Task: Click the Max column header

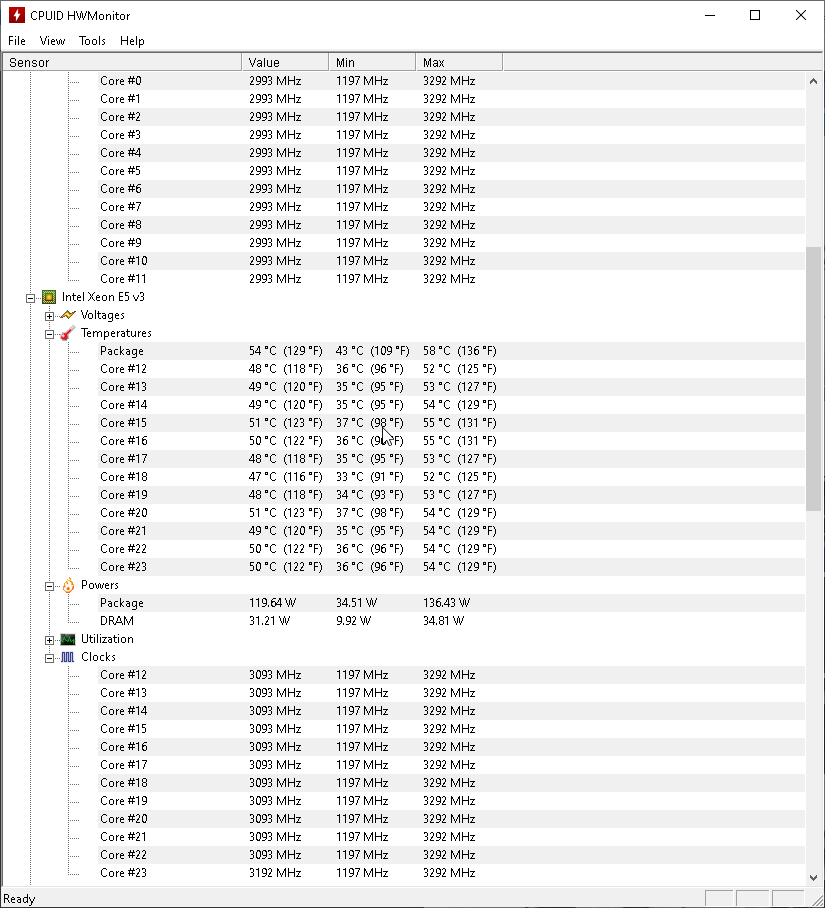Action: point(459,62)
